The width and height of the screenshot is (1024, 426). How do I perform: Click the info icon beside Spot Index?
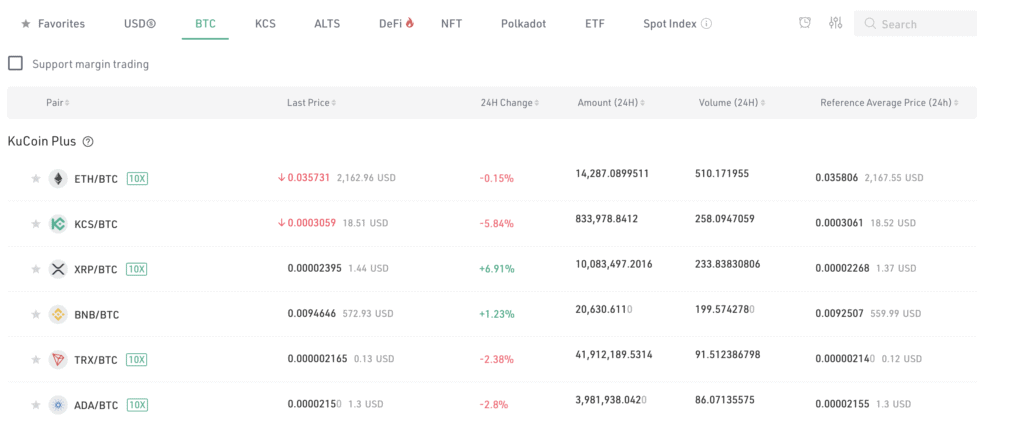pos(706,24)
